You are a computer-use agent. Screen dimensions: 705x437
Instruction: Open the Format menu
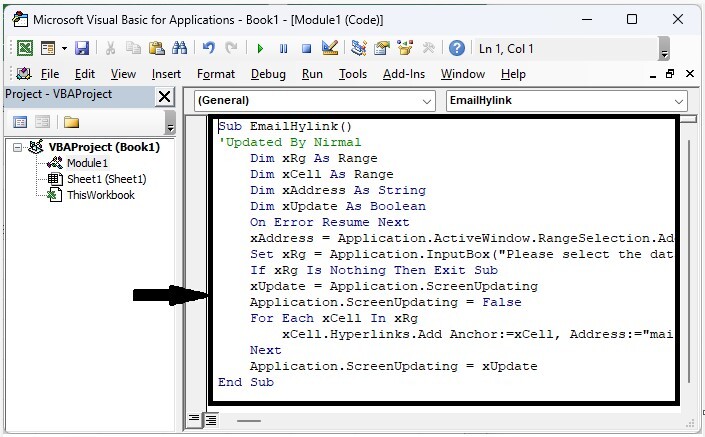pos(216,74)
